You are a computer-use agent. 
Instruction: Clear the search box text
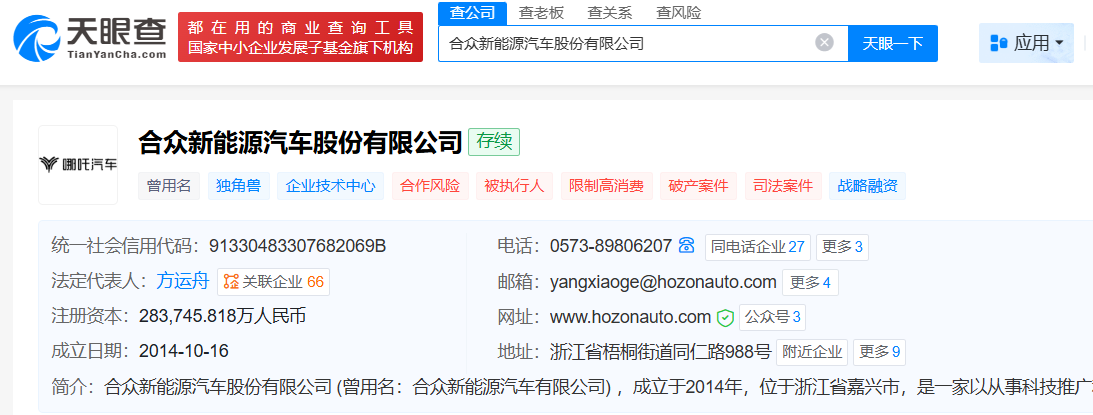click(824, 42)
